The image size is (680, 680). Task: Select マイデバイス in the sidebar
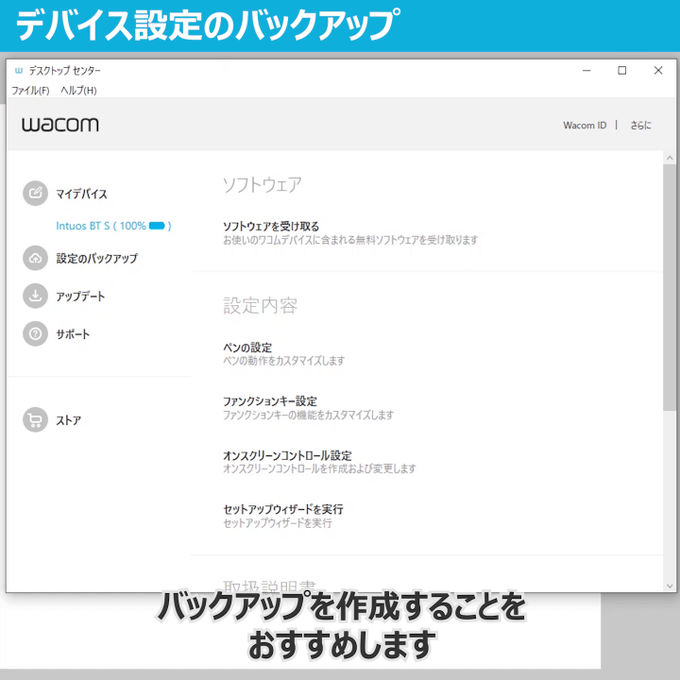[x=81, y=193]
